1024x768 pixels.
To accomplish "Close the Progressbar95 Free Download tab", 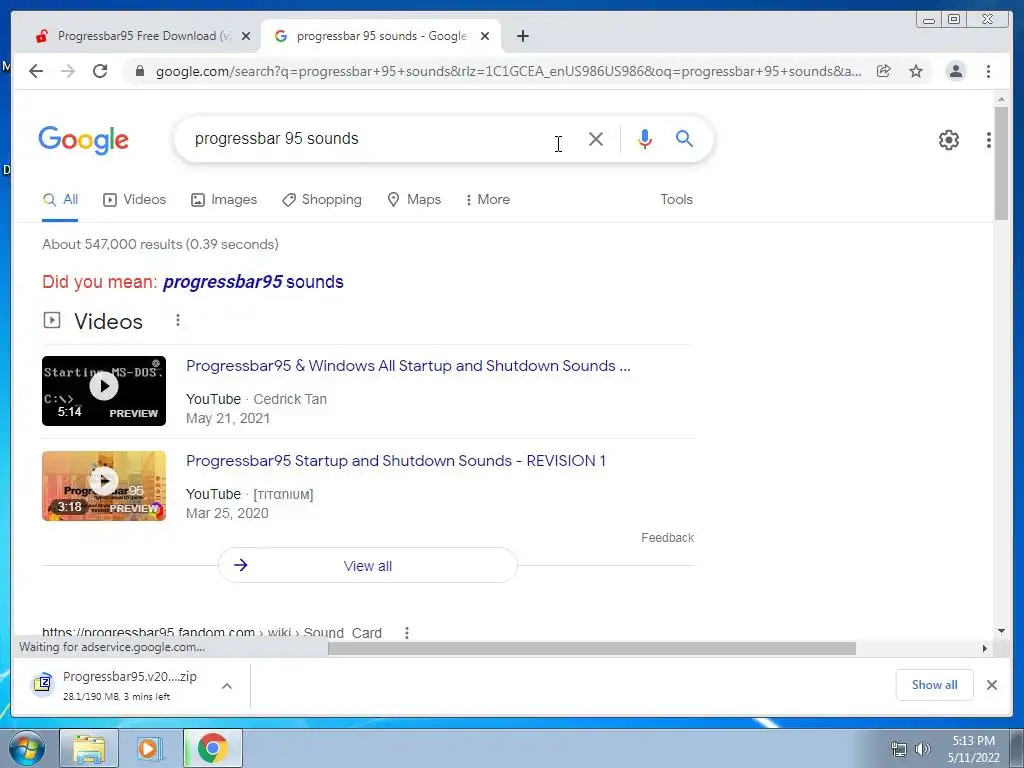I will coord(246,36).
